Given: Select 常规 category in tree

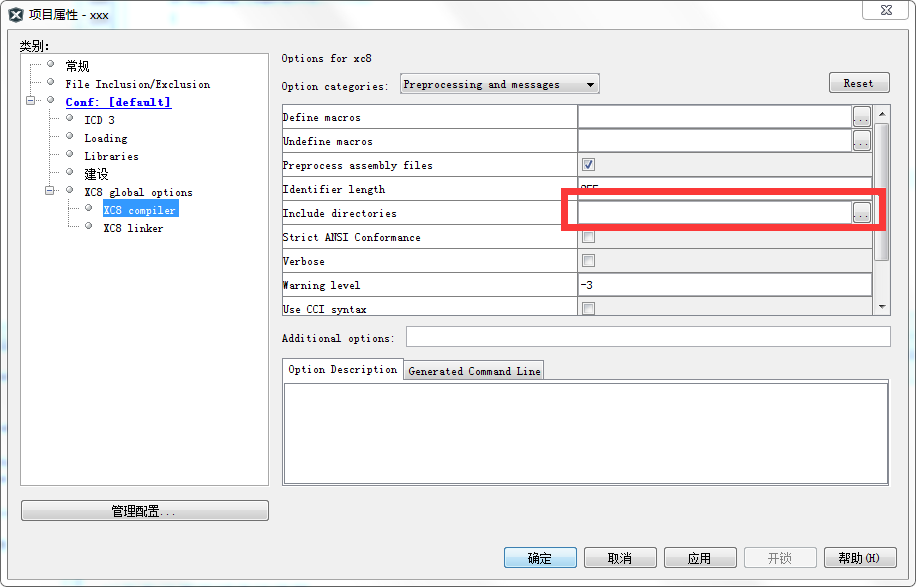Looking at the screenshot, I should (x=77, y=66).
